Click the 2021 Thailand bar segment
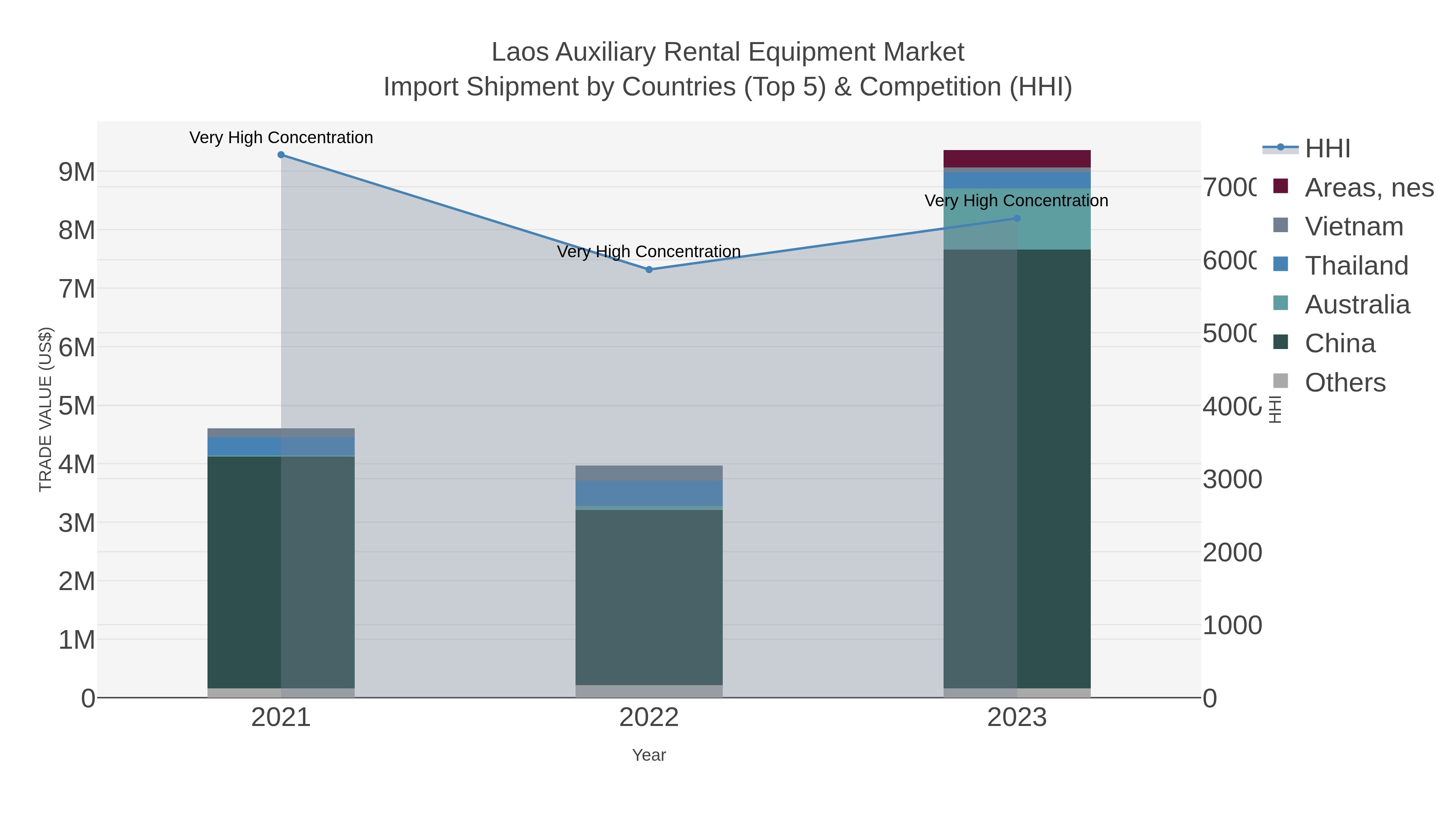This screenshot has height=819, width=1456. click(x=281, y=446)
